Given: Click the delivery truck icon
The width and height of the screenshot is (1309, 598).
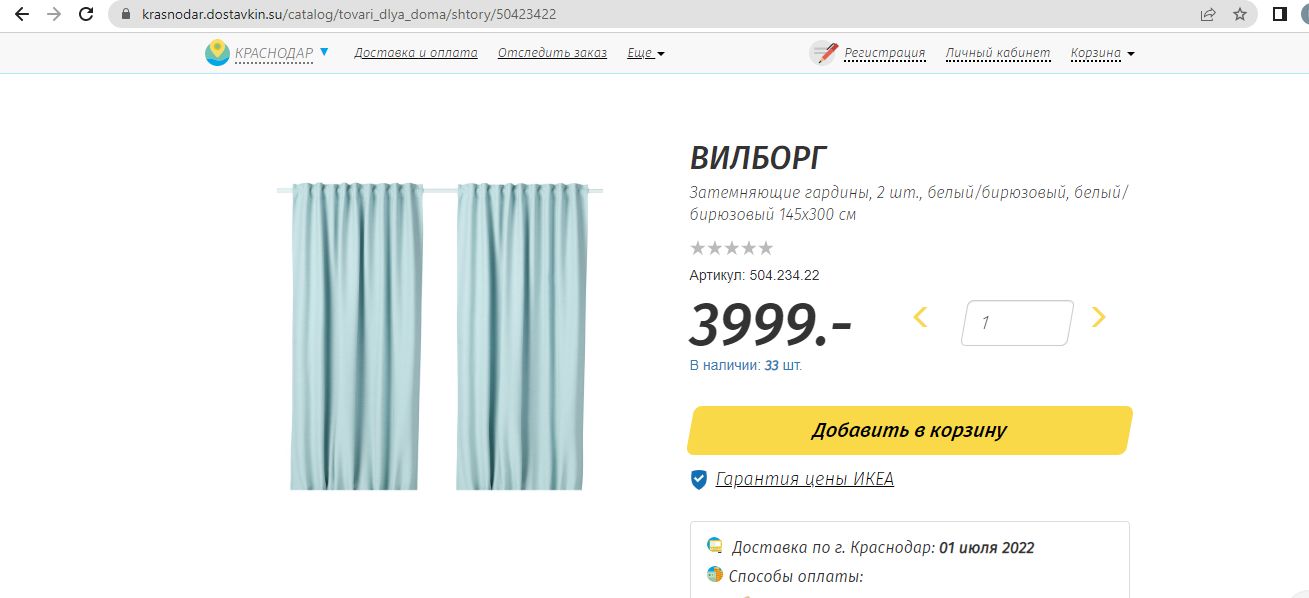Looking at the screenshot, I should coord(714,544).
